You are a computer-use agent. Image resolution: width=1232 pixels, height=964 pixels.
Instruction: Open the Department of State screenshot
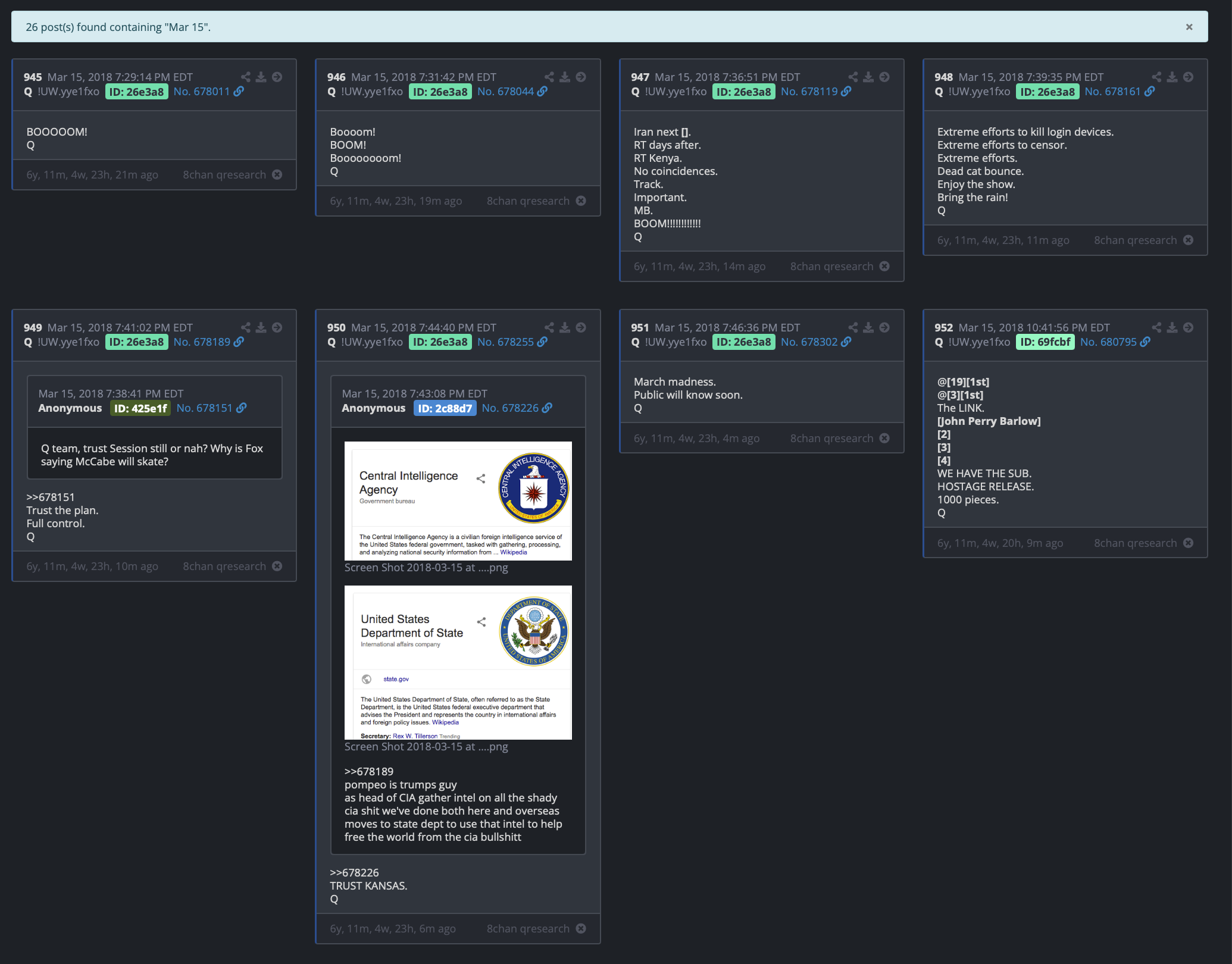458,662
